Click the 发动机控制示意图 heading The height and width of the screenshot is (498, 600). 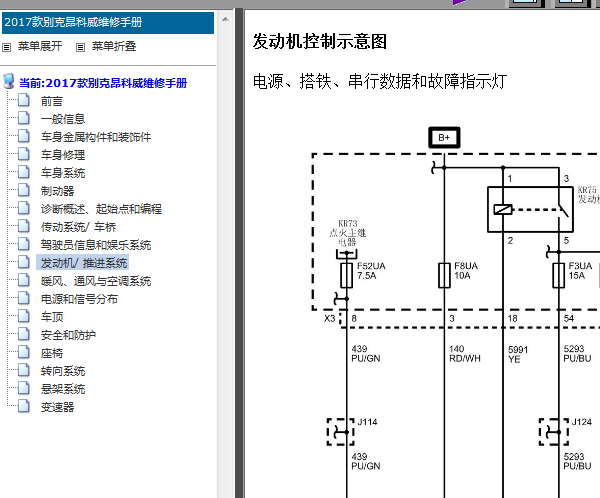pyautogui.click(x=320, y=42)
